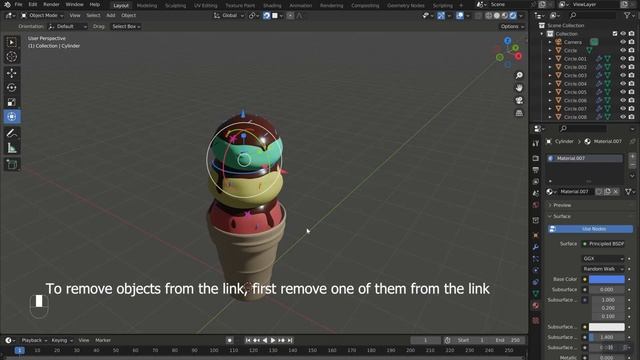Open Random Walk subsurface method dropdown
Viewport: 640px width, 360px height.
point(603,269)
